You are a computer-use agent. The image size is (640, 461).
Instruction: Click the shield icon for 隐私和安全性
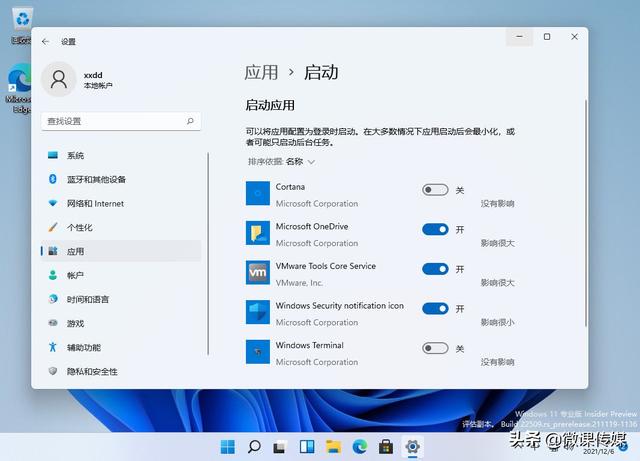53,371
